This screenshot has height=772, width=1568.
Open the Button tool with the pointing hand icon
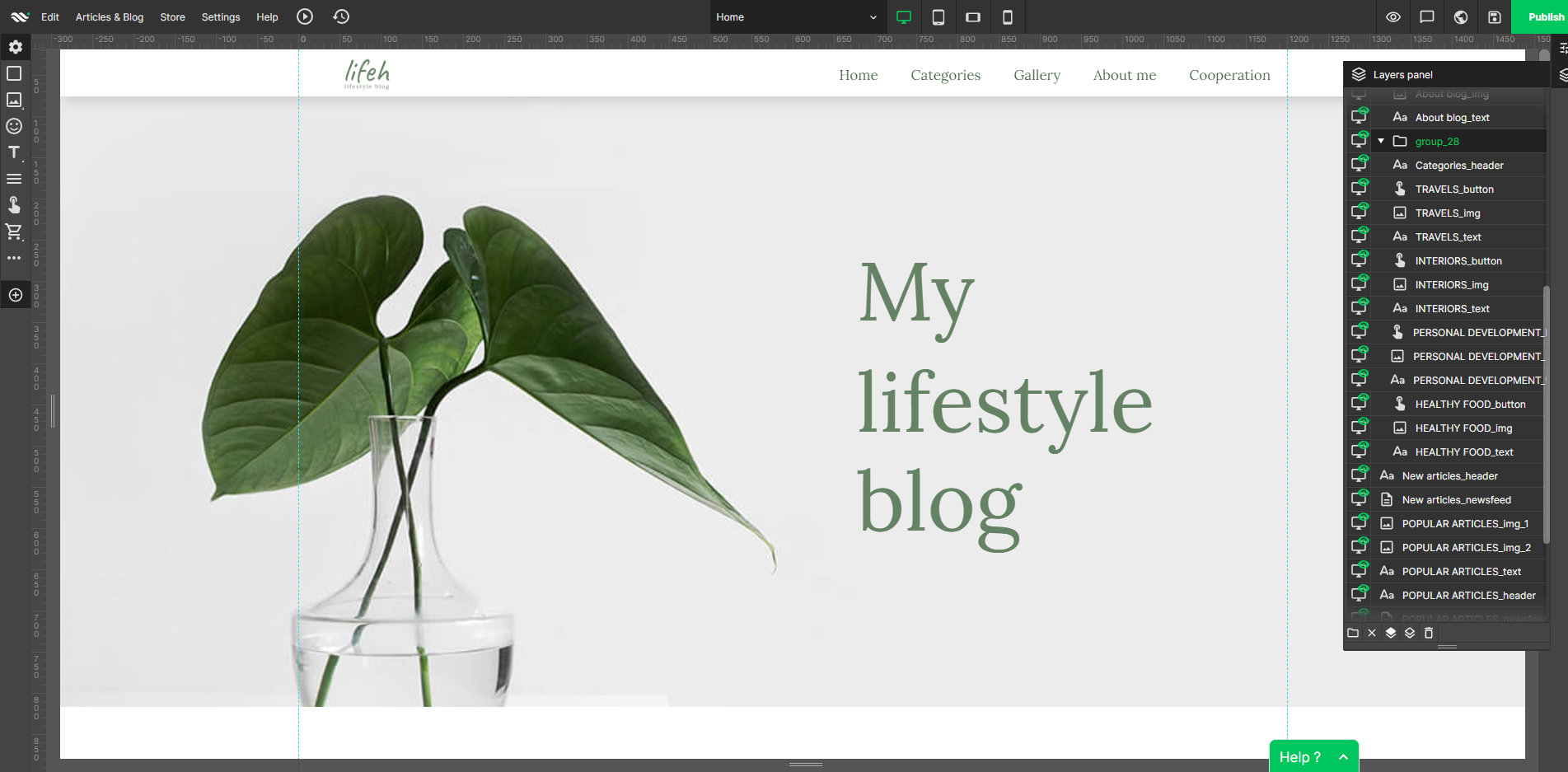coord(14,205)
